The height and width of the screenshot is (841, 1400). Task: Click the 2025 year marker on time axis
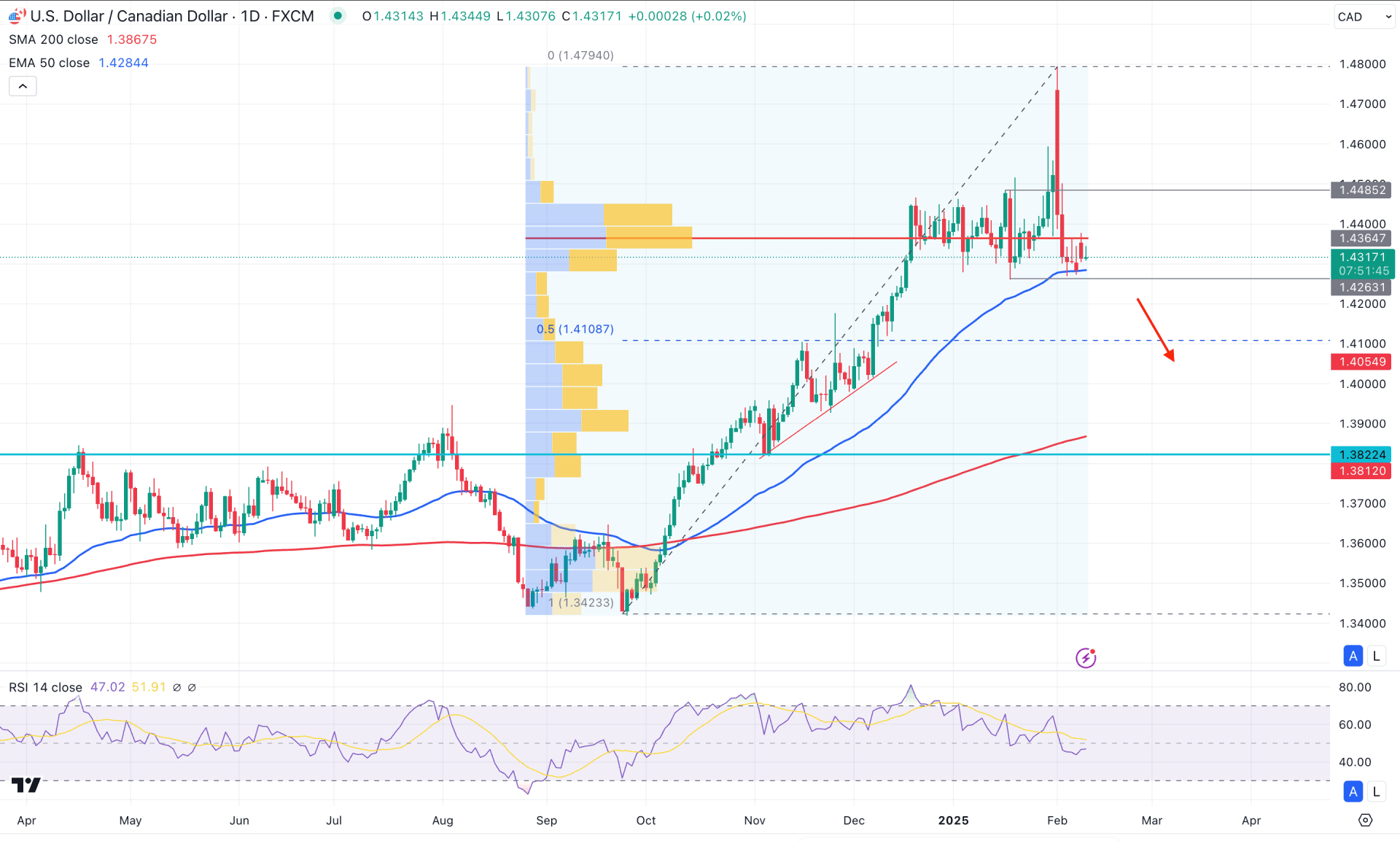click(954, 821)
